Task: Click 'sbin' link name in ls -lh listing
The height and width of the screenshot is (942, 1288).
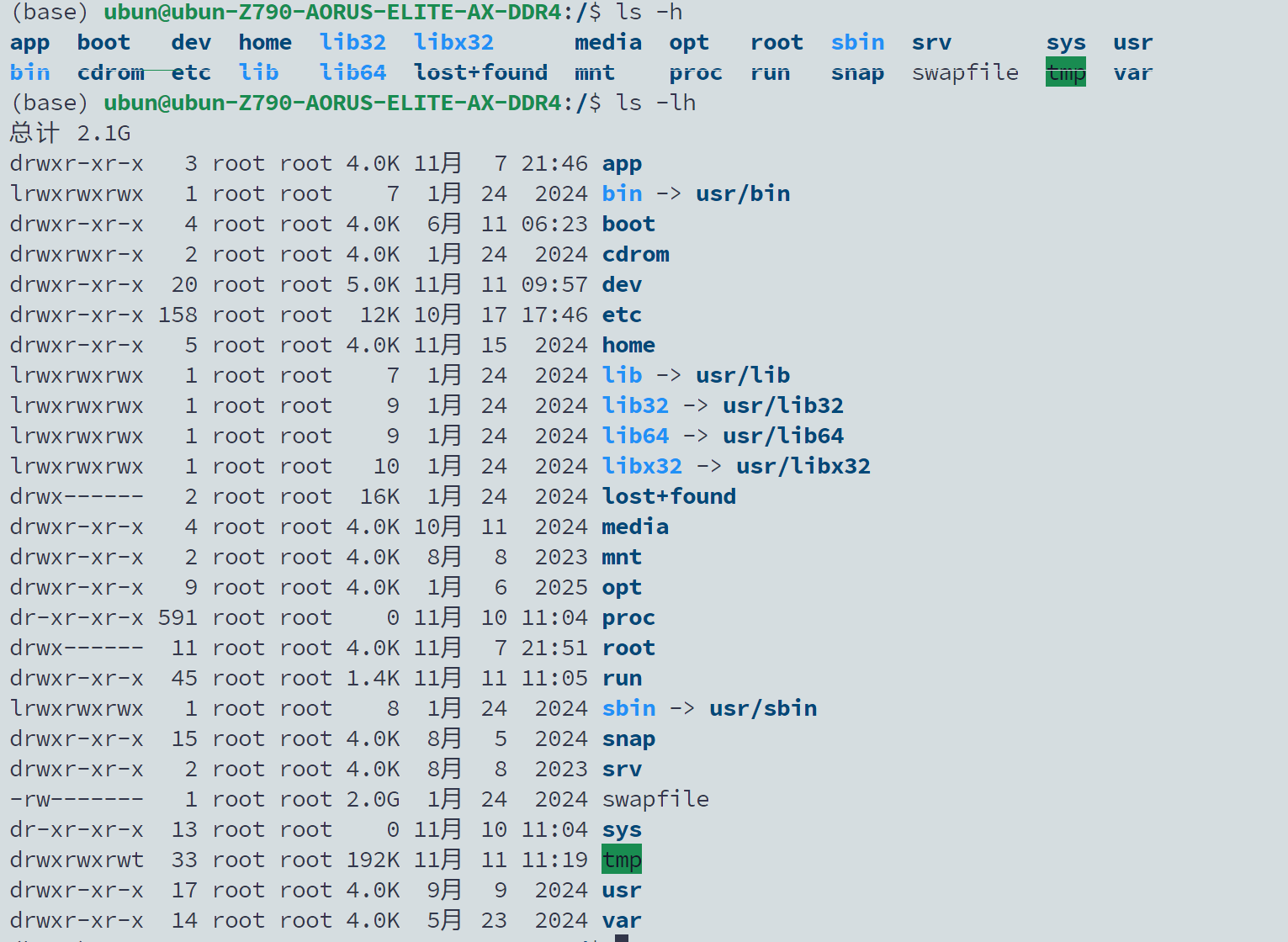Action: tap(629, 708)
